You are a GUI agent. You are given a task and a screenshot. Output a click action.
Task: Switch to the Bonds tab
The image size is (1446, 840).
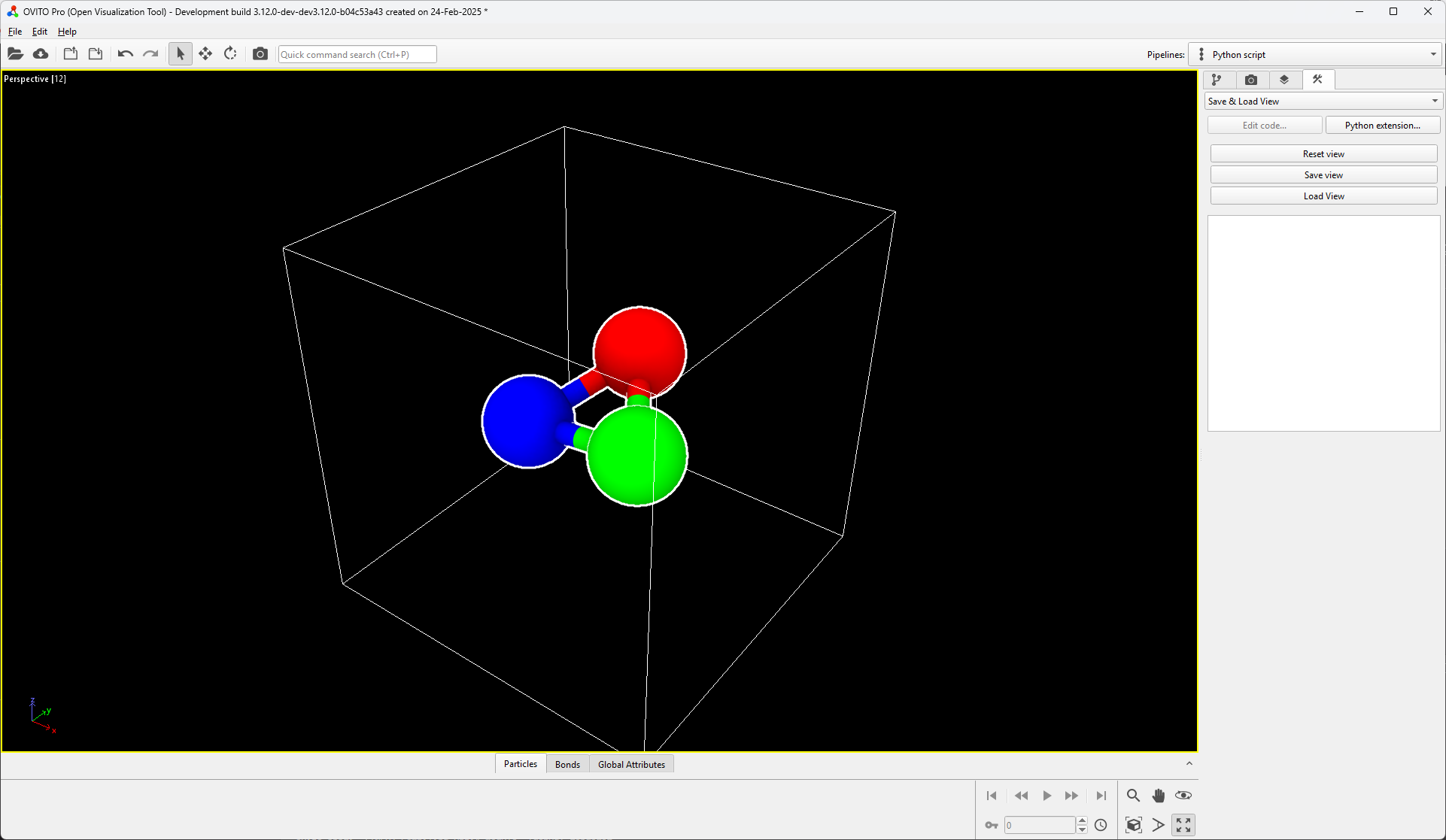[567, 764]
